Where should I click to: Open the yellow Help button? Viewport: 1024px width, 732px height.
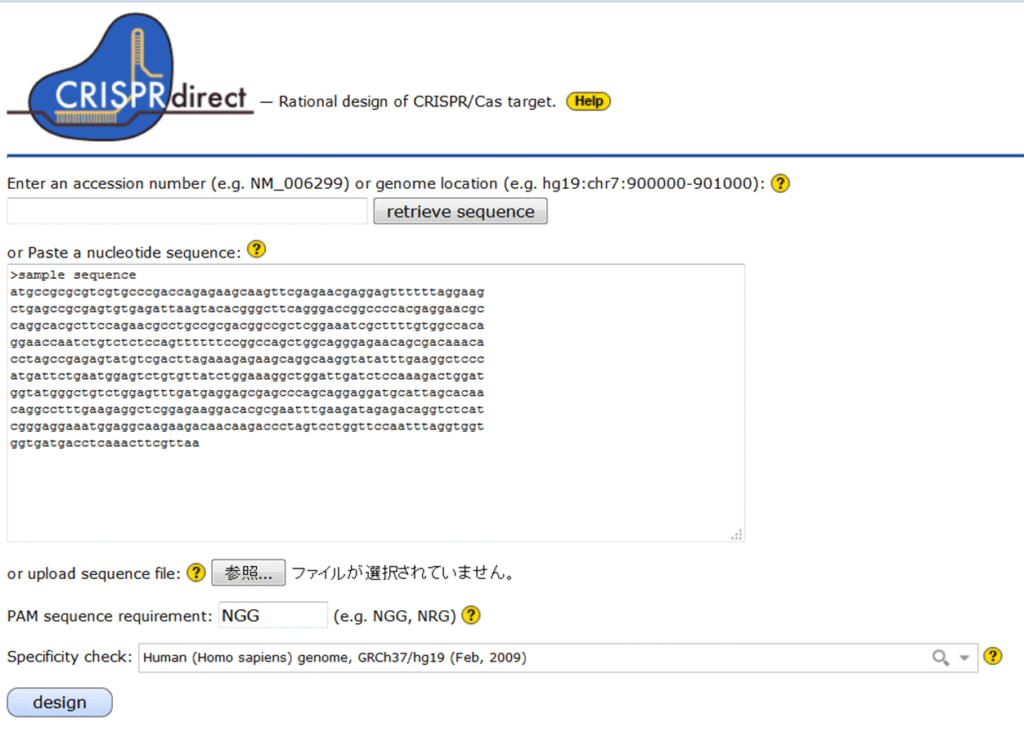588,101
